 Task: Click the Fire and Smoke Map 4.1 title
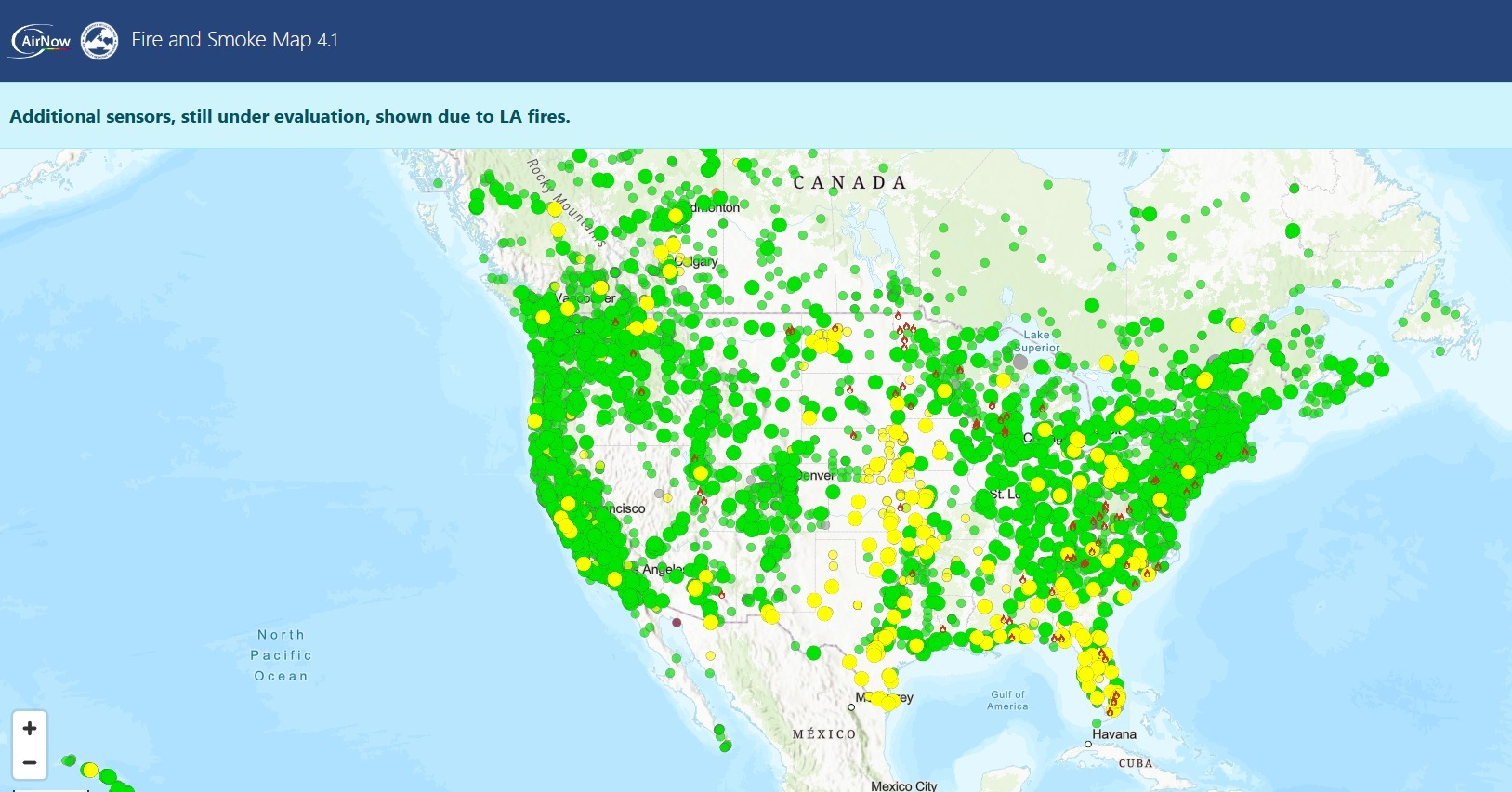[x=234, y=40]
